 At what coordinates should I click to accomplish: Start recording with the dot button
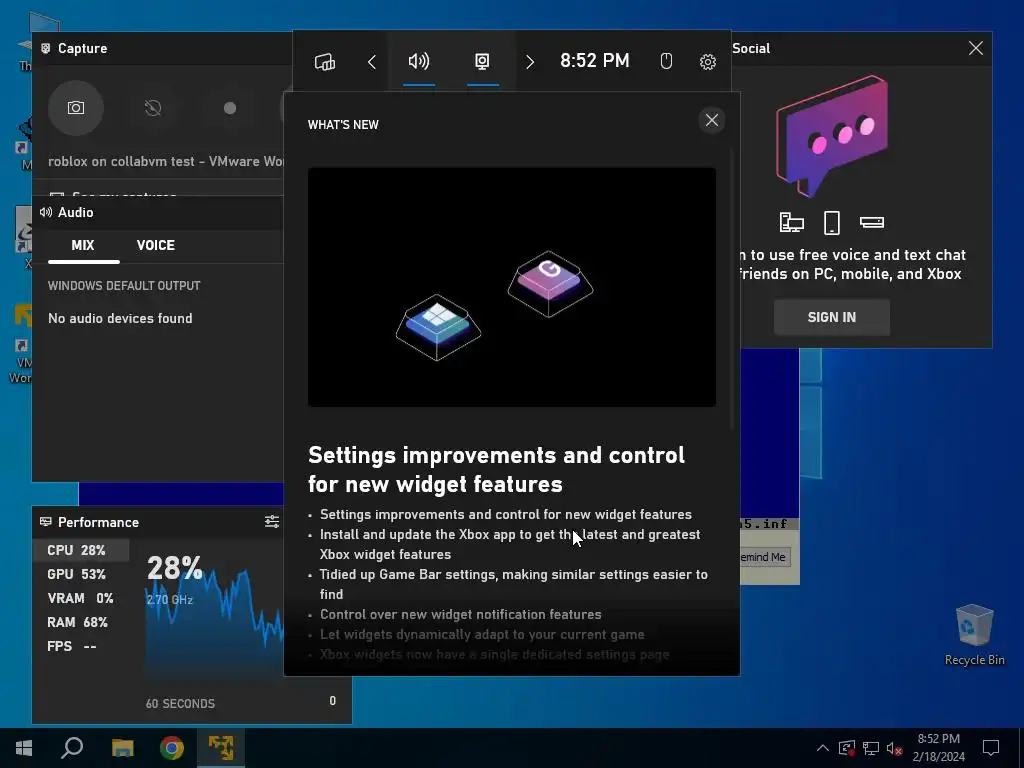click(x=230, y=108)
